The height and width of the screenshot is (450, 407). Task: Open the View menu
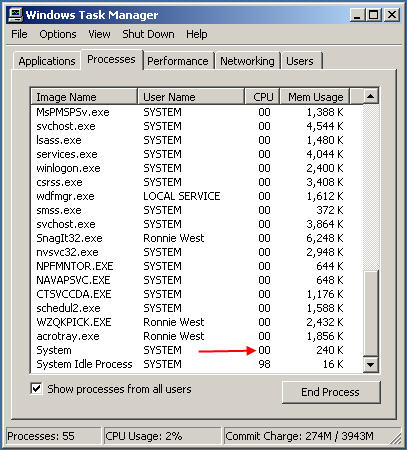click(99, 34)
